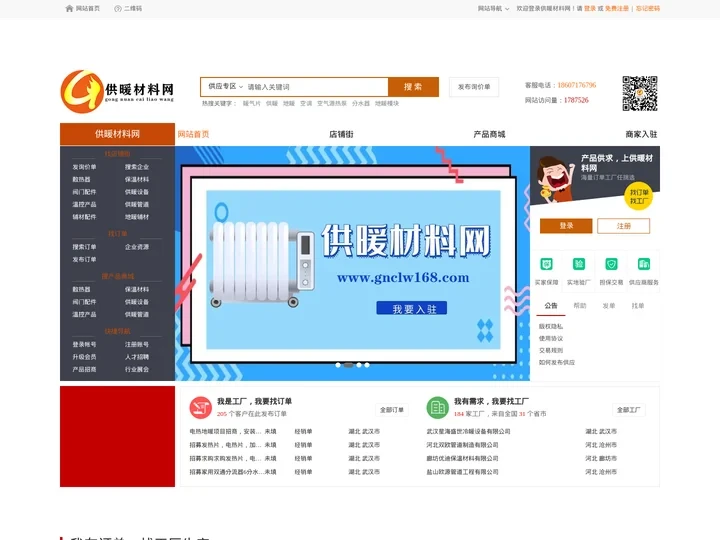Open 企业资源 in the sidebar
720x540 pixels.
click(x=137, y=247)
